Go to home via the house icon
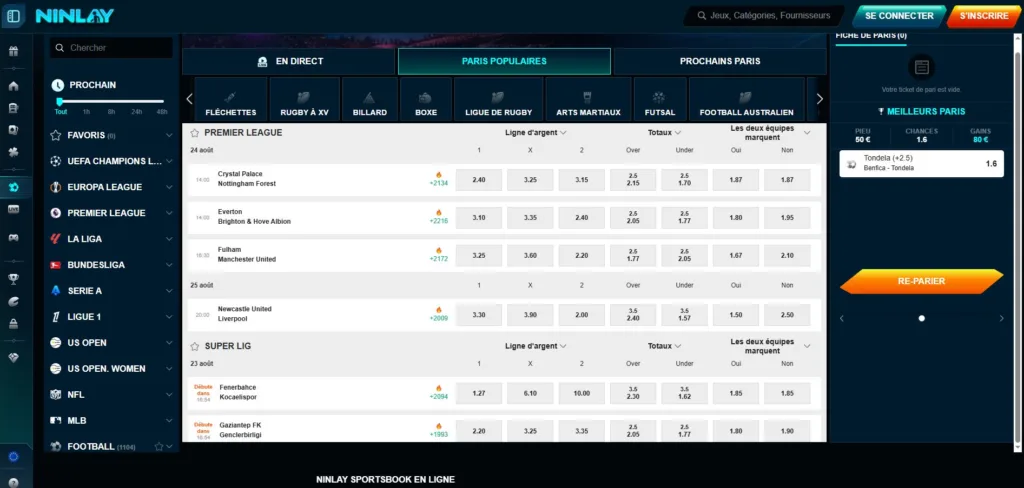The height and width of the screenshot is (488, 1024). point(13,86)
